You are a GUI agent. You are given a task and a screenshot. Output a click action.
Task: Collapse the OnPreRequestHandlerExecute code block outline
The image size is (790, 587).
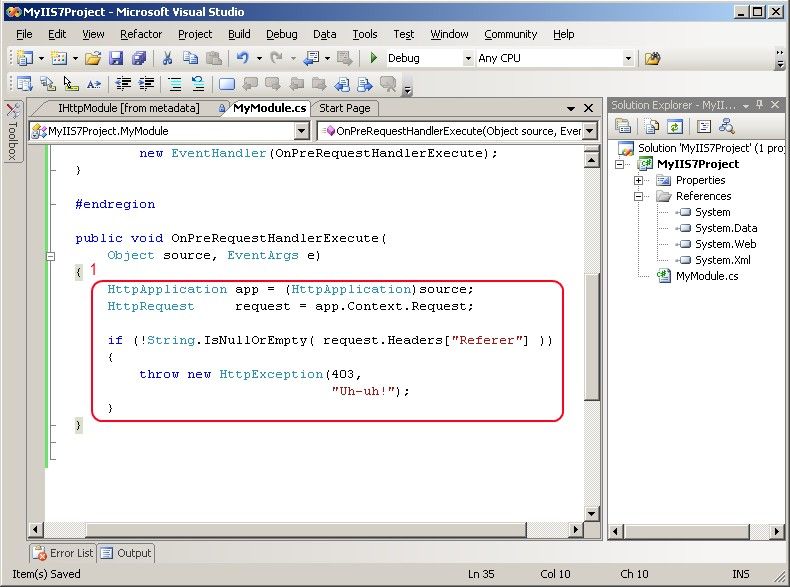50,256
